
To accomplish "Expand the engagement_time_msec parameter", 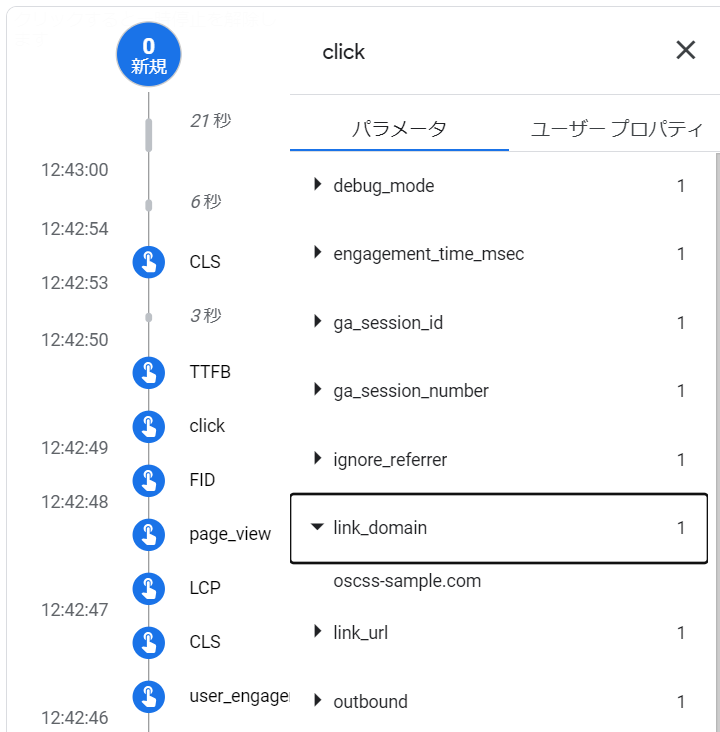I will click(318, 254).
